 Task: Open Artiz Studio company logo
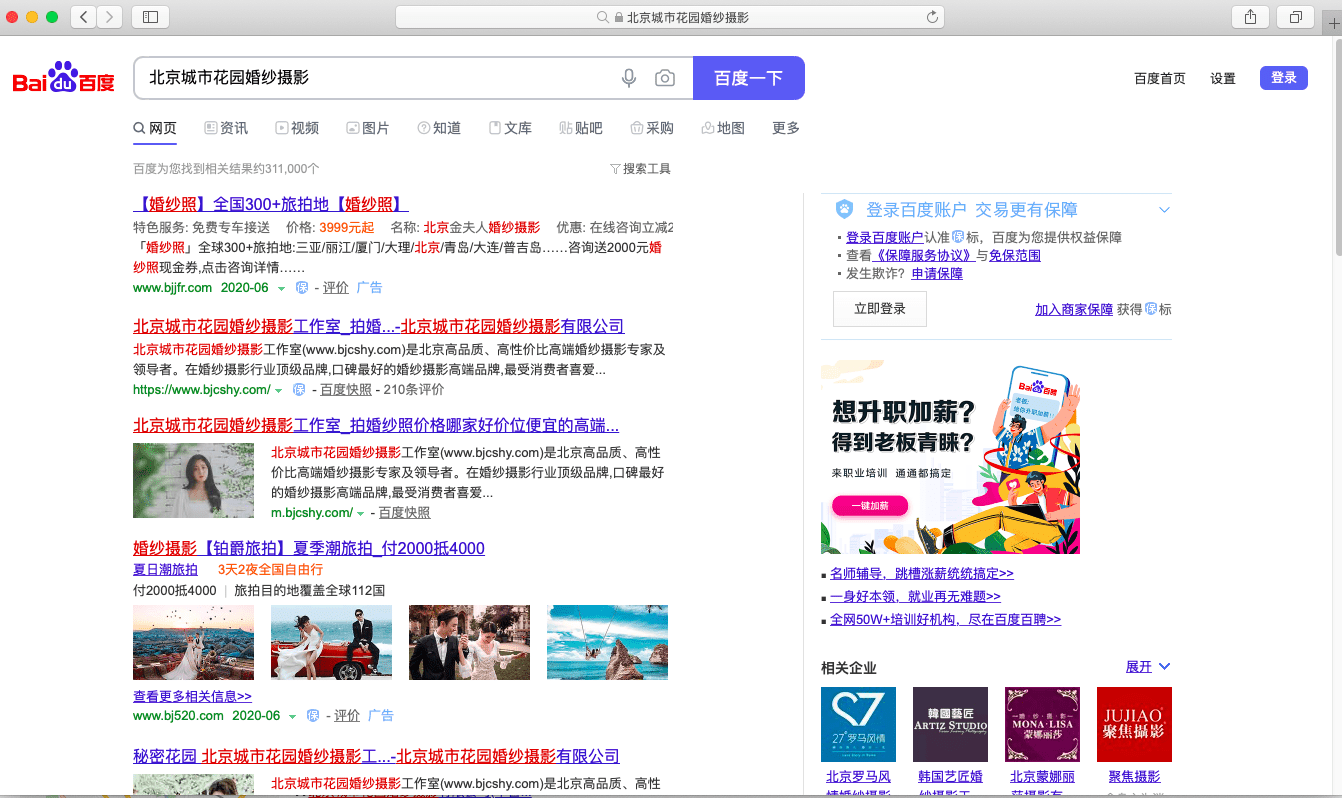click(x=950, y=724)
